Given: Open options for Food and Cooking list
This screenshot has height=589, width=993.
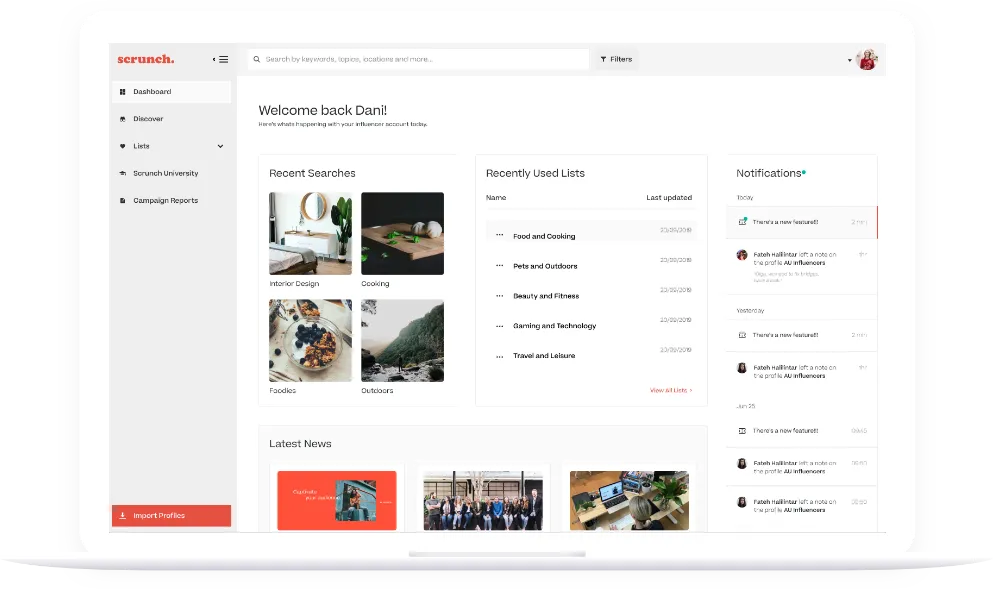Looking at the screenshot, I should point(500,235).
